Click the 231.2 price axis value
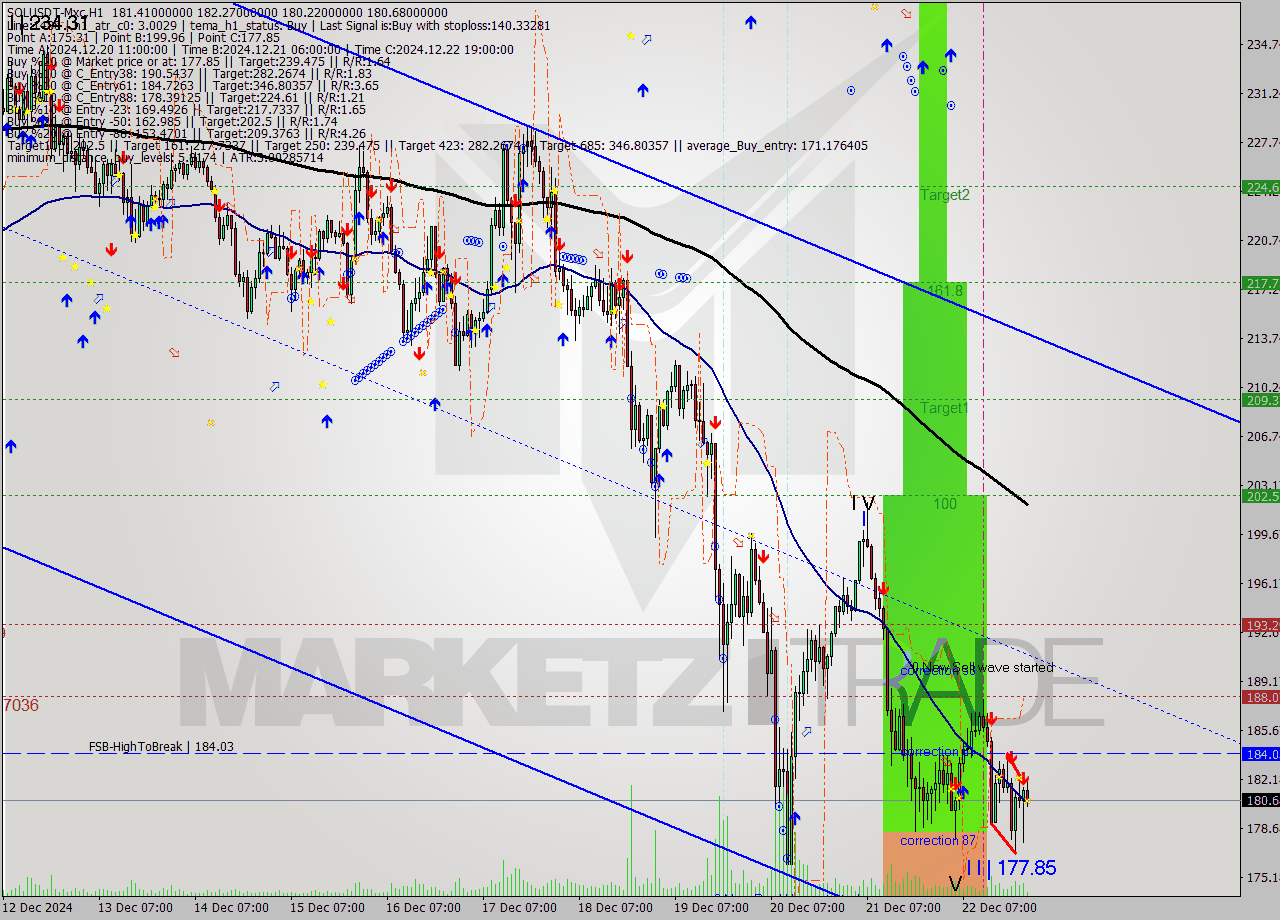The image size is (1280, 920). [1262, 93]
